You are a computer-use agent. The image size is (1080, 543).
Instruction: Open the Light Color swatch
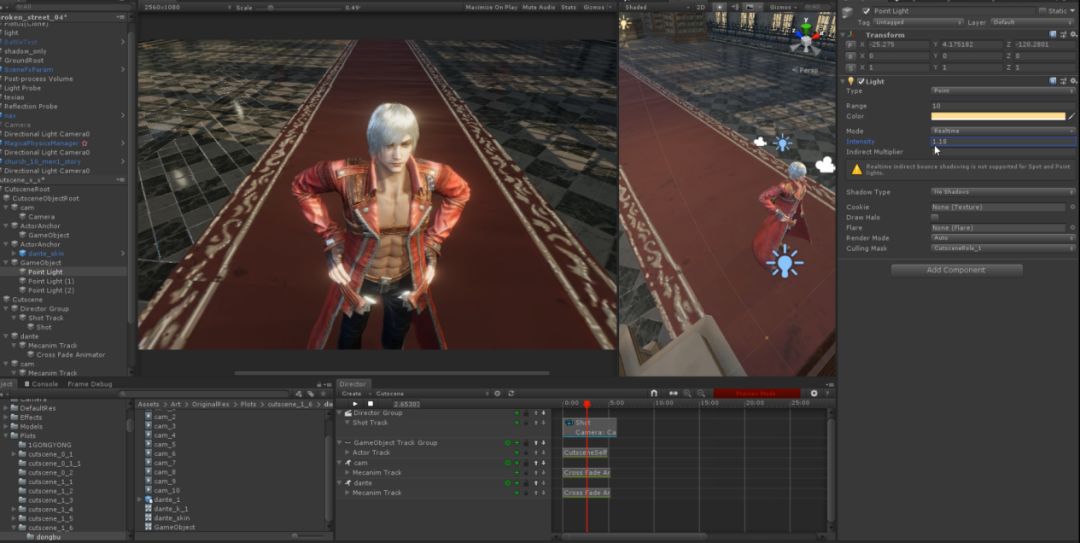(998, 116)
